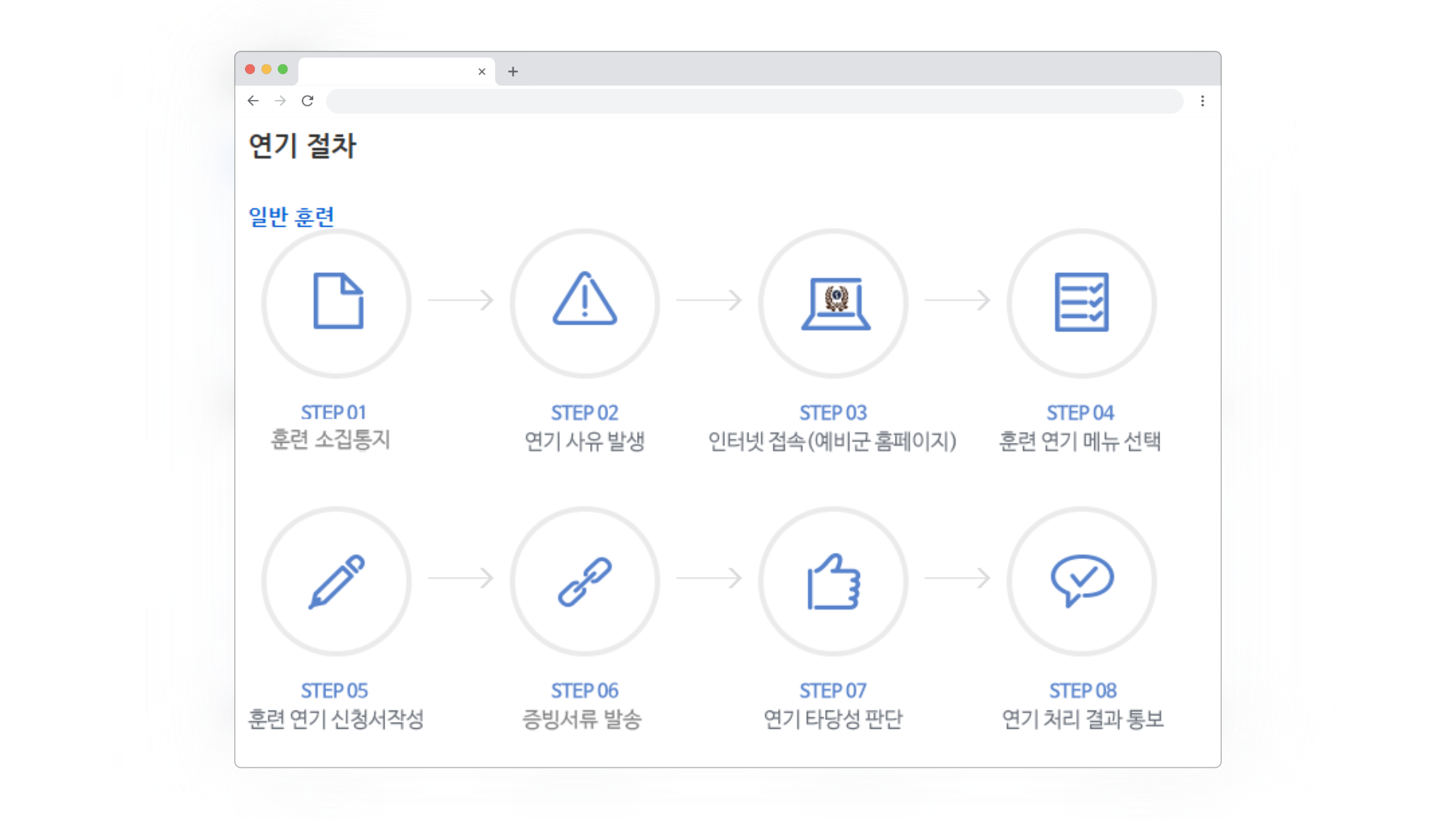
Task: Click the 연기 절차 page title
Action: 302,146
